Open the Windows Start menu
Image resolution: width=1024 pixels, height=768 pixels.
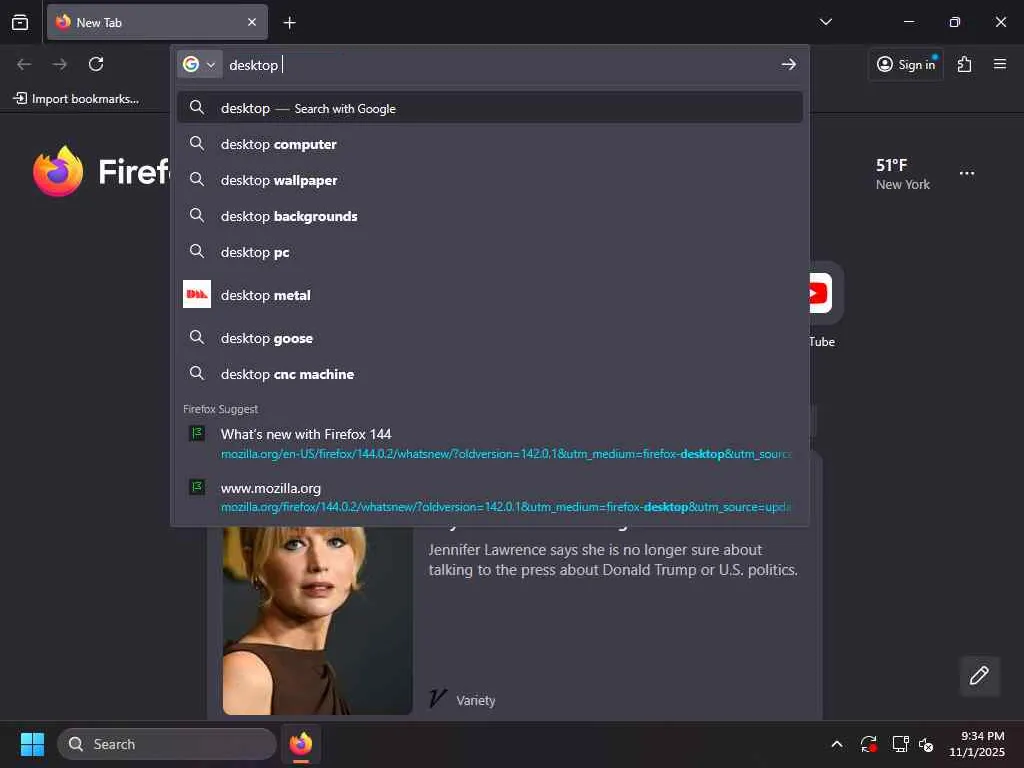tap(32, 744)
